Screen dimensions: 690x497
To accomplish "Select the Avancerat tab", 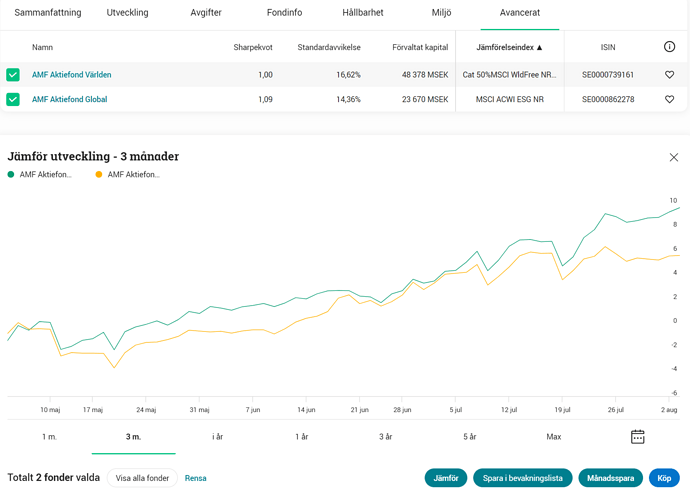I will [x=520, y=13].
